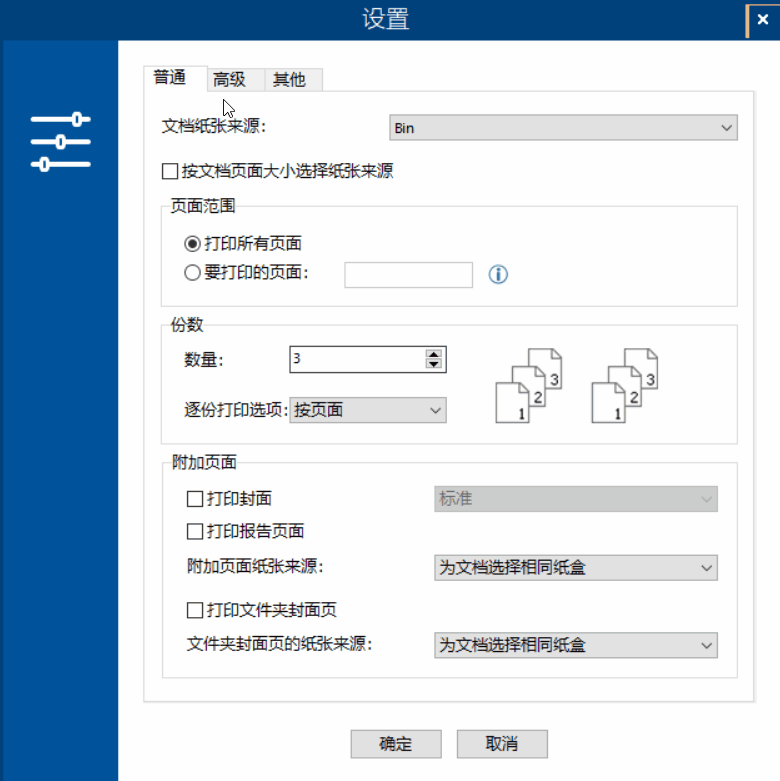Switch to the 其他 tab
Viewport: 780px width, 781px height.
point(294,80)
